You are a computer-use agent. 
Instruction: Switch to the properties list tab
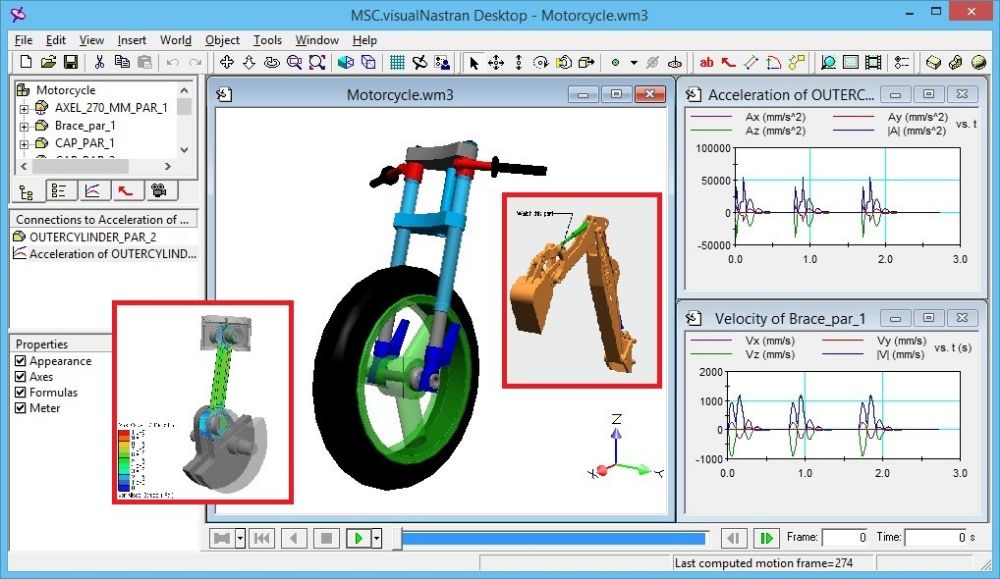coord(60,191)
